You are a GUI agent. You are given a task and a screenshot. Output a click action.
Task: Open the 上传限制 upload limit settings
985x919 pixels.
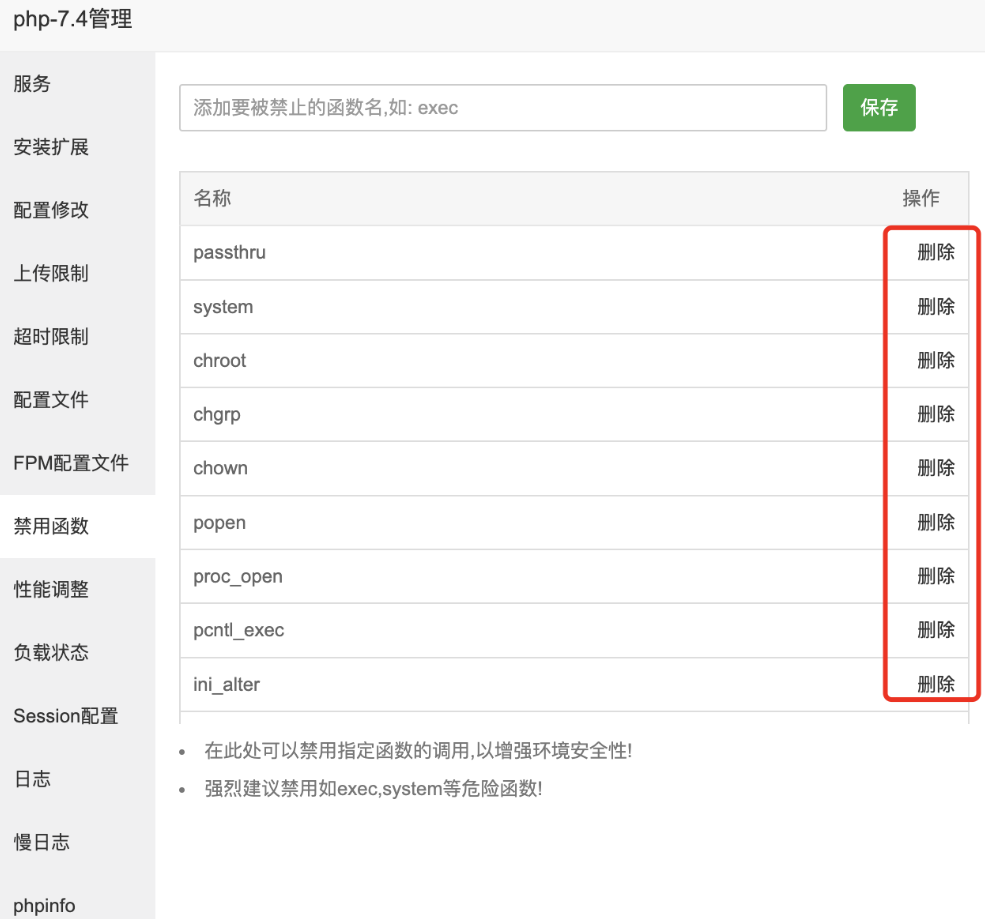click(50, 274)
